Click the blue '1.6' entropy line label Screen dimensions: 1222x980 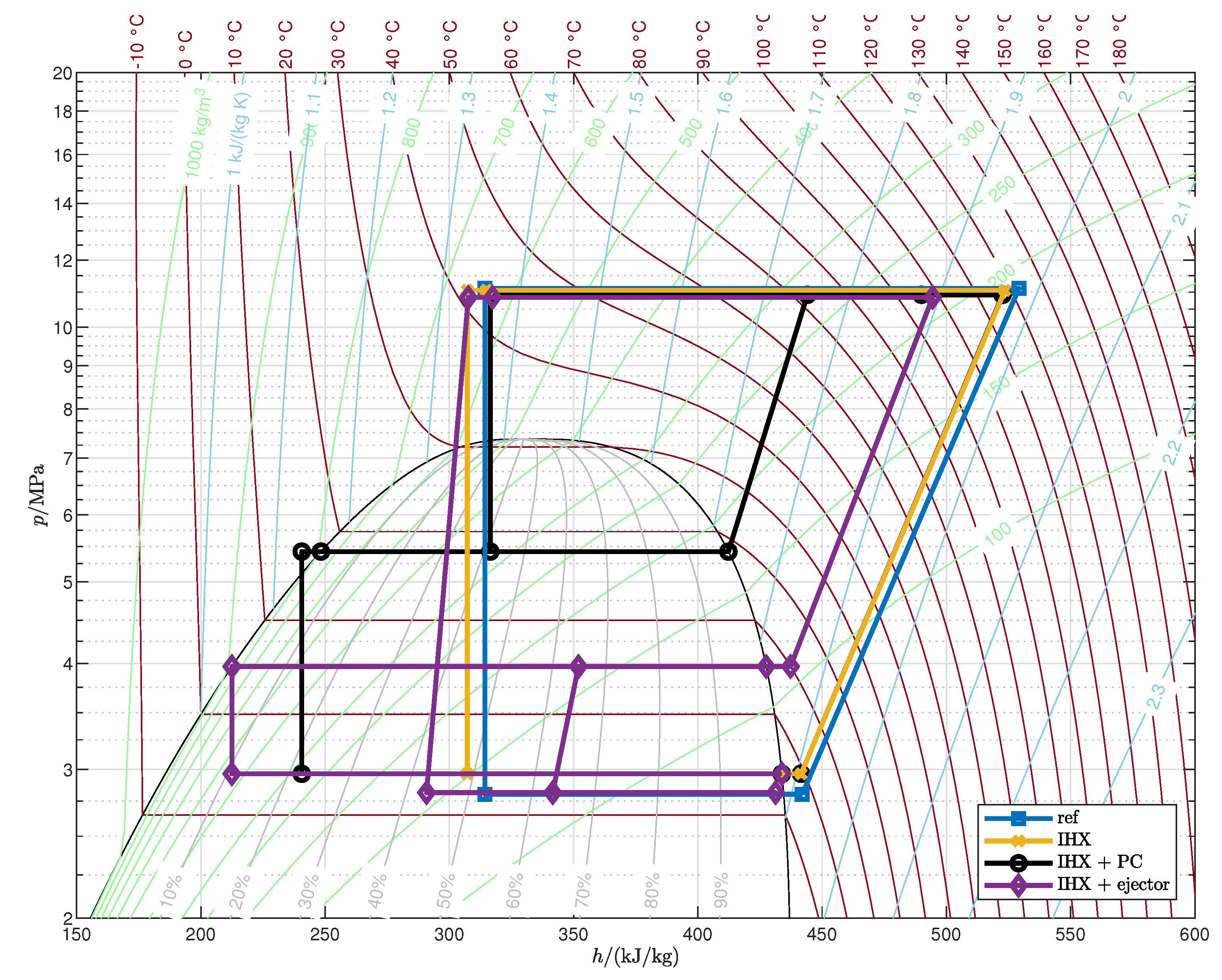click(725, 104)
